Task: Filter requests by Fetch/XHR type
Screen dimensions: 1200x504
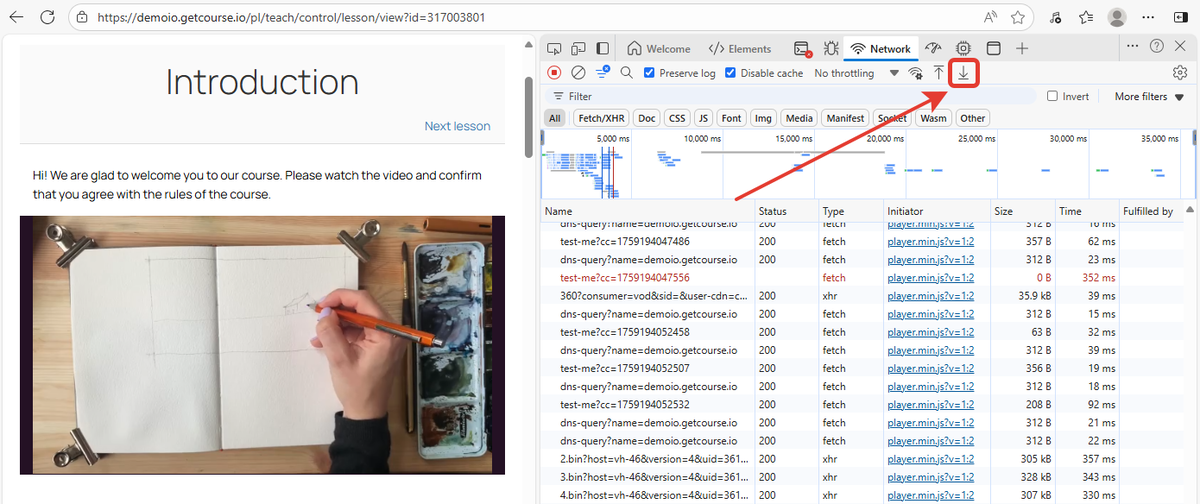Action: [600, 118]
